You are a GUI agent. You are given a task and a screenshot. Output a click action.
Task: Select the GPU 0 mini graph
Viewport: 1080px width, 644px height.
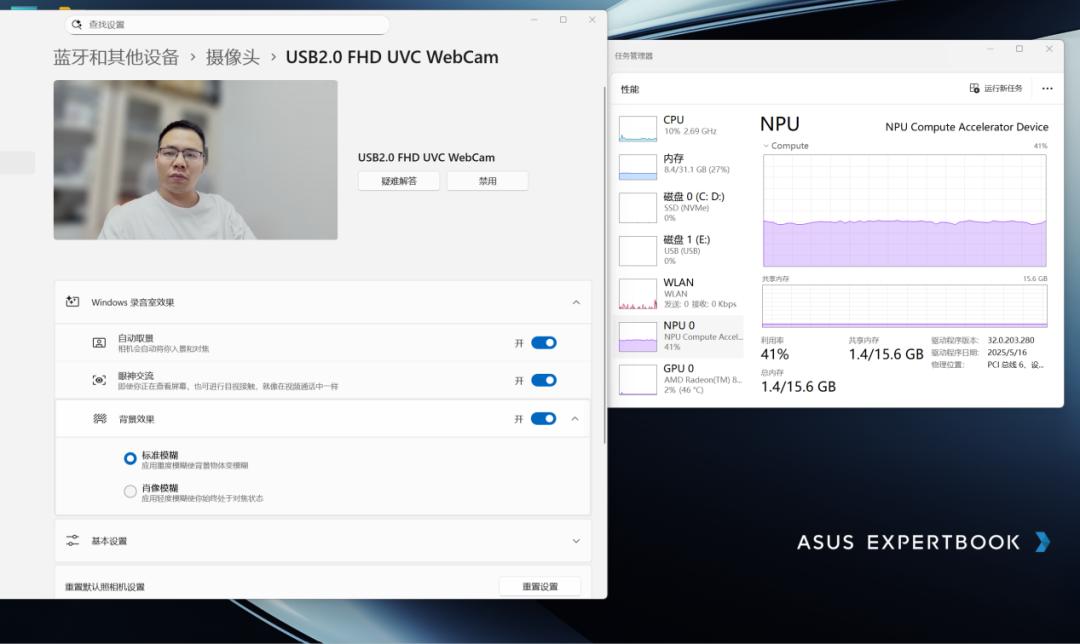[638, 380]
